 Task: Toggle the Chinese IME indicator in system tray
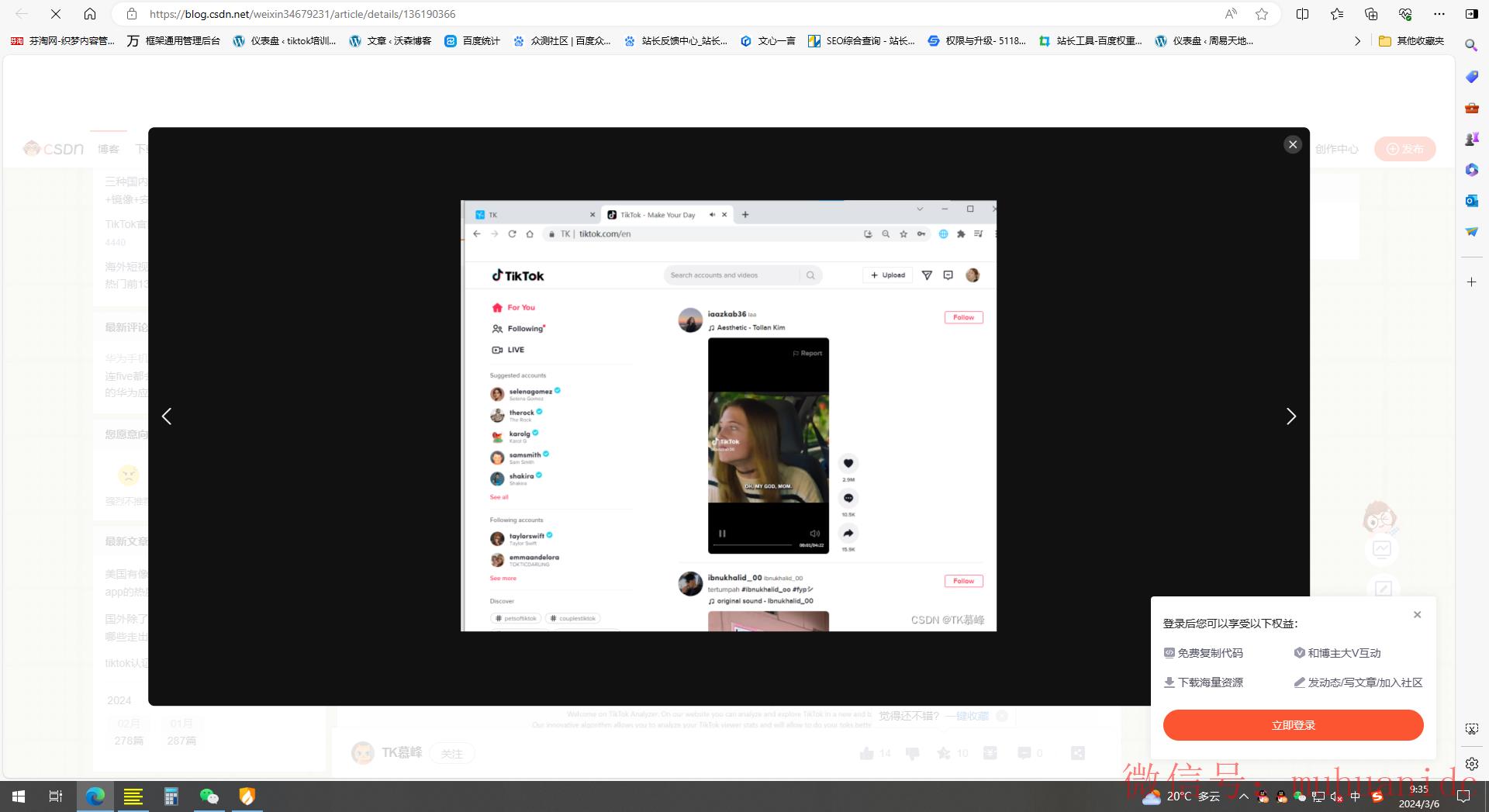click(x=1355, y=796)
